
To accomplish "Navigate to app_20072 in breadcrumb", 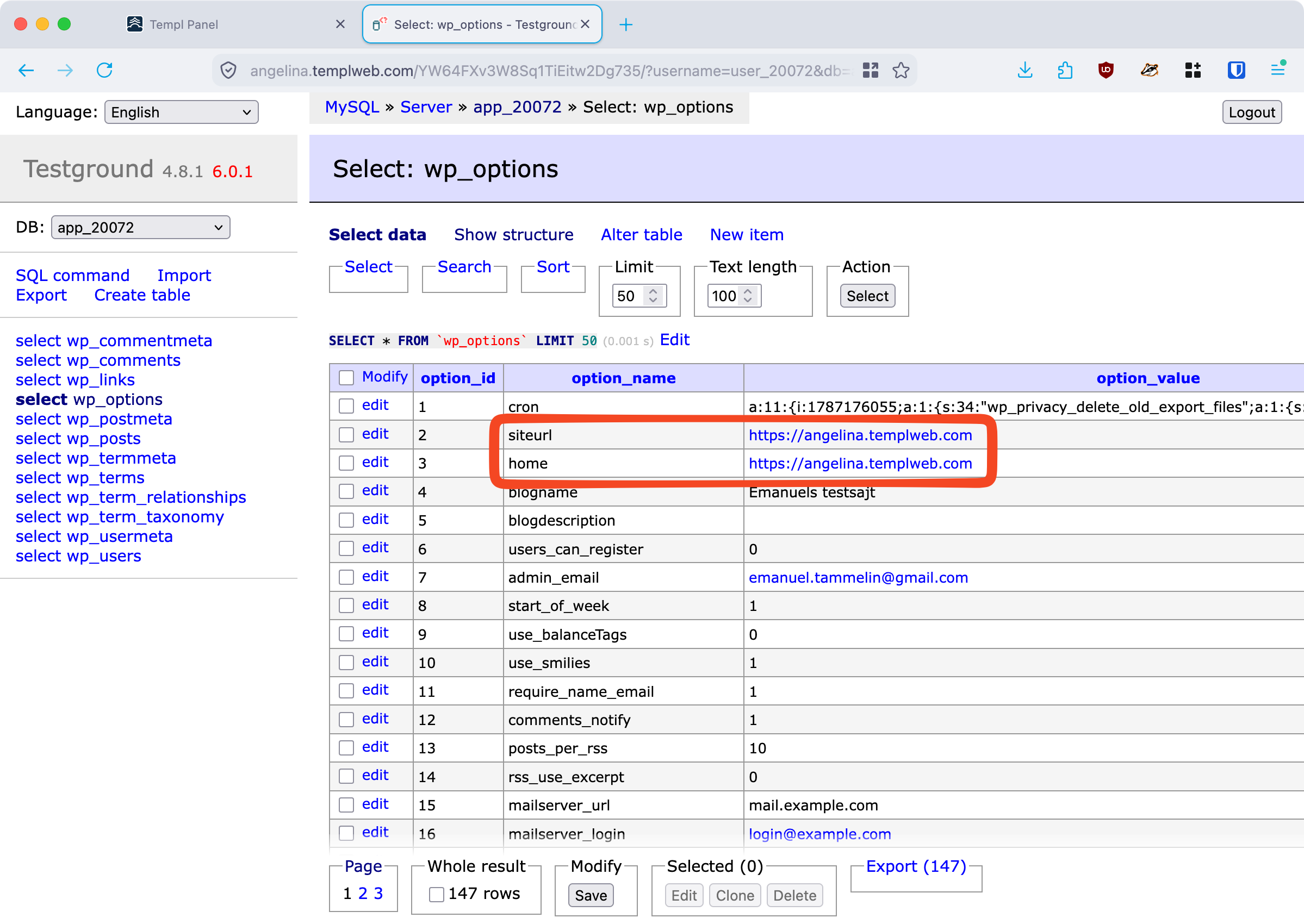I will click(517, 107).
